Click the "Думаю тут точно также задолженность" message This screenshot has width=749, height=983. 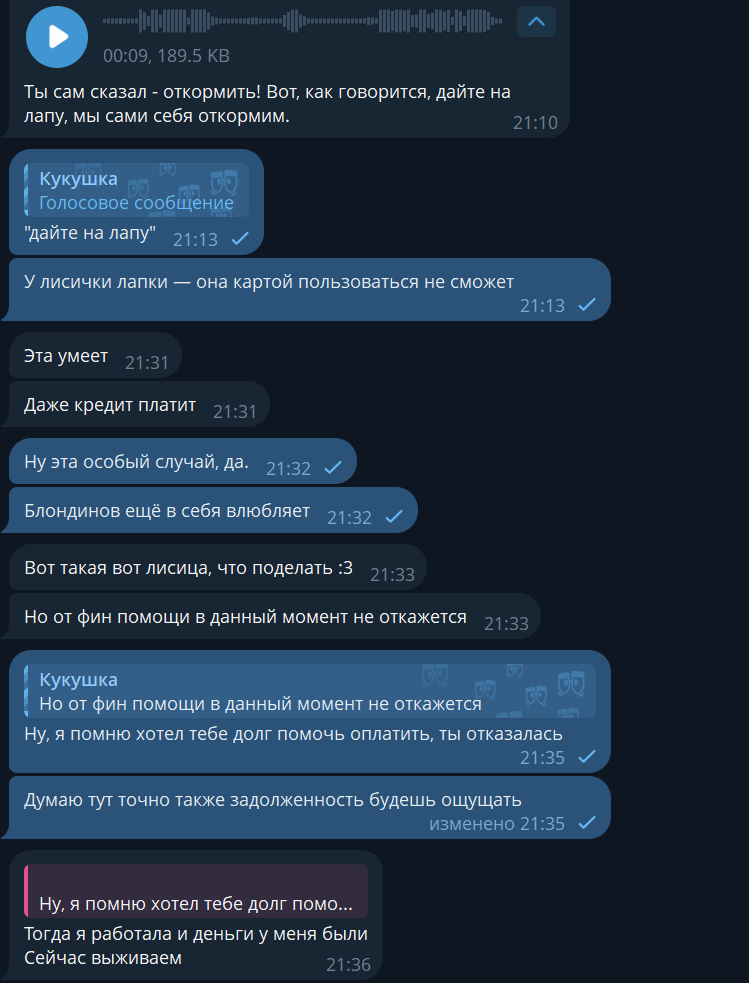click(310, 807)
